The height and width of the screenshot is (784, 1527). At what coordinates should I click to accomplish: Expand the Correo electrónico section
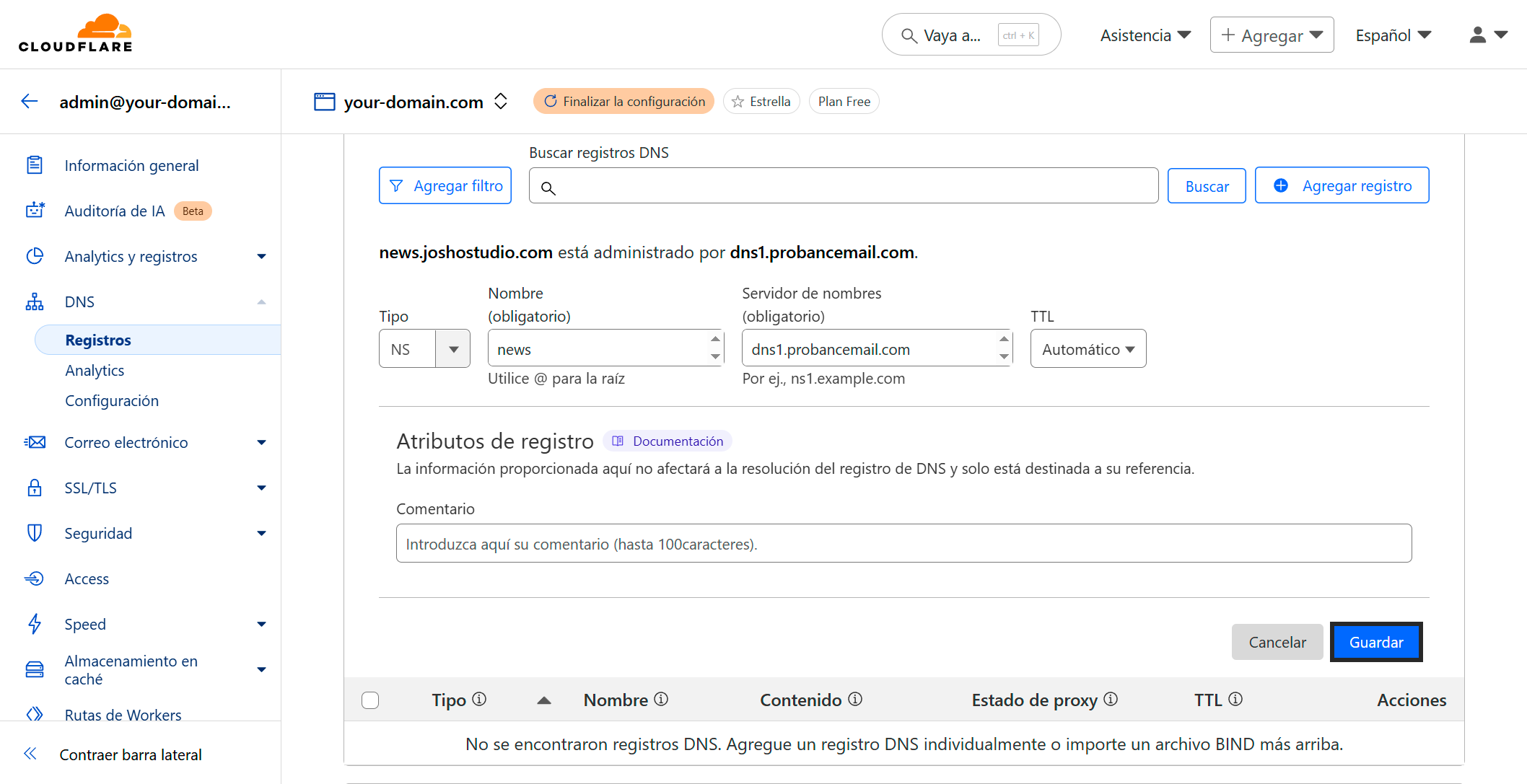[261, 442]
